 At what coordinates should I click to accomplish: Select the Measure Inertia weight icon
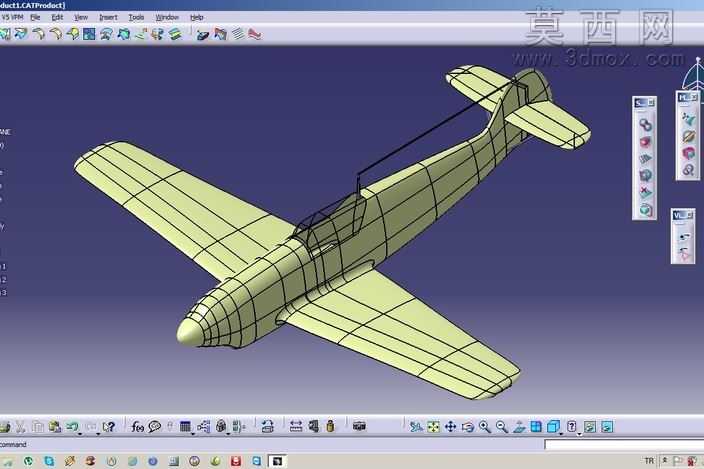point(330,426)
